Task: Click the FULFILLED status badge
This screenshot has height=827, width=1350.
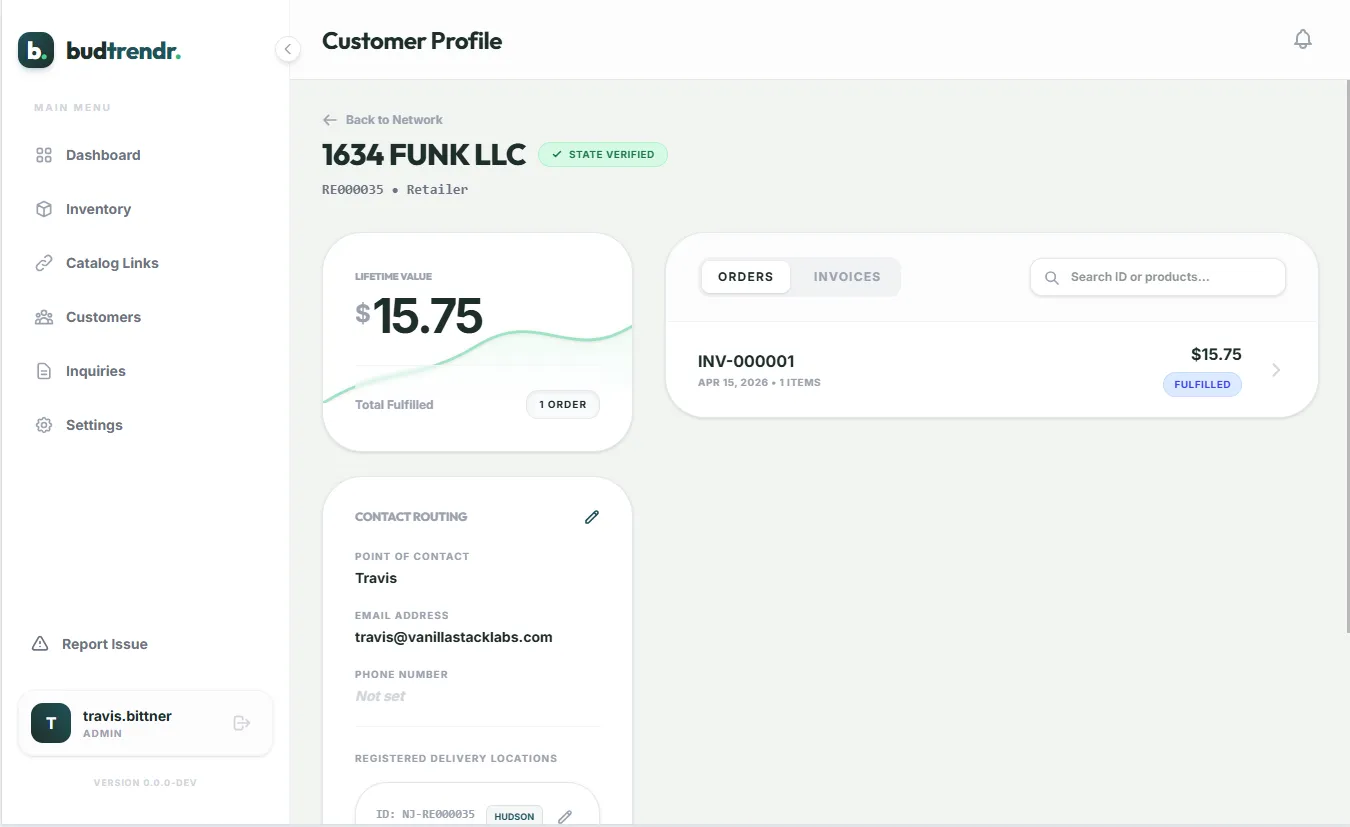Action: click(x=1202, y=385)
